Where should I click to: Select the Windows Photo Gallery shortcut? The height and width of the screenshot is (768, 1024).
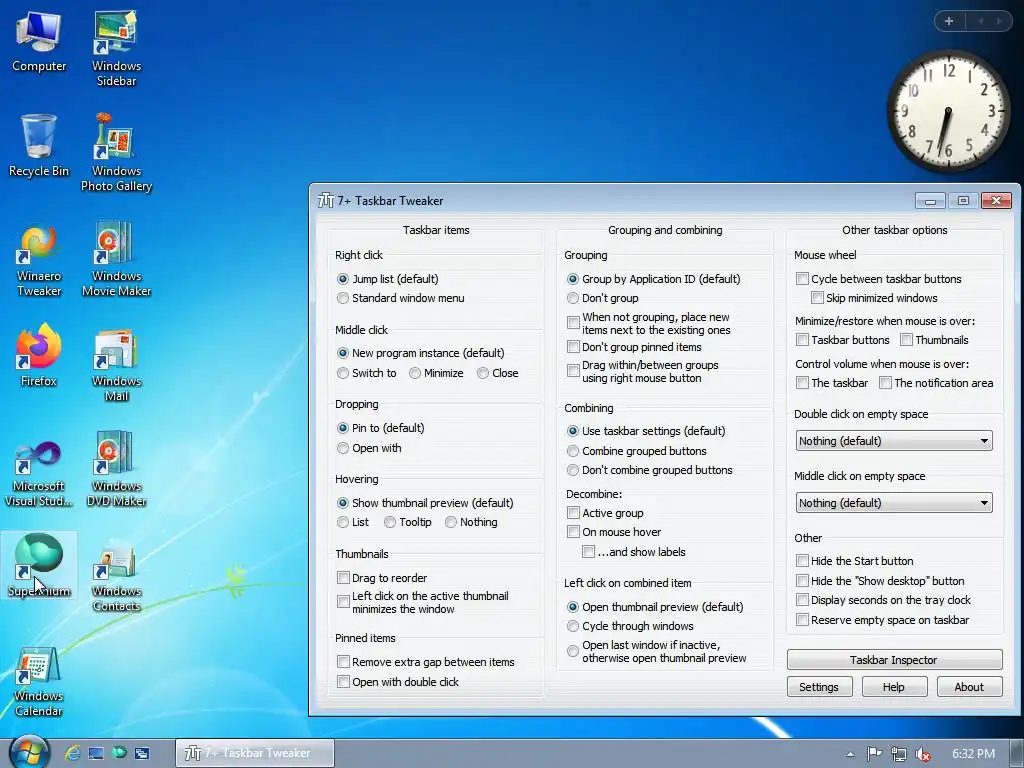point(116,153)
